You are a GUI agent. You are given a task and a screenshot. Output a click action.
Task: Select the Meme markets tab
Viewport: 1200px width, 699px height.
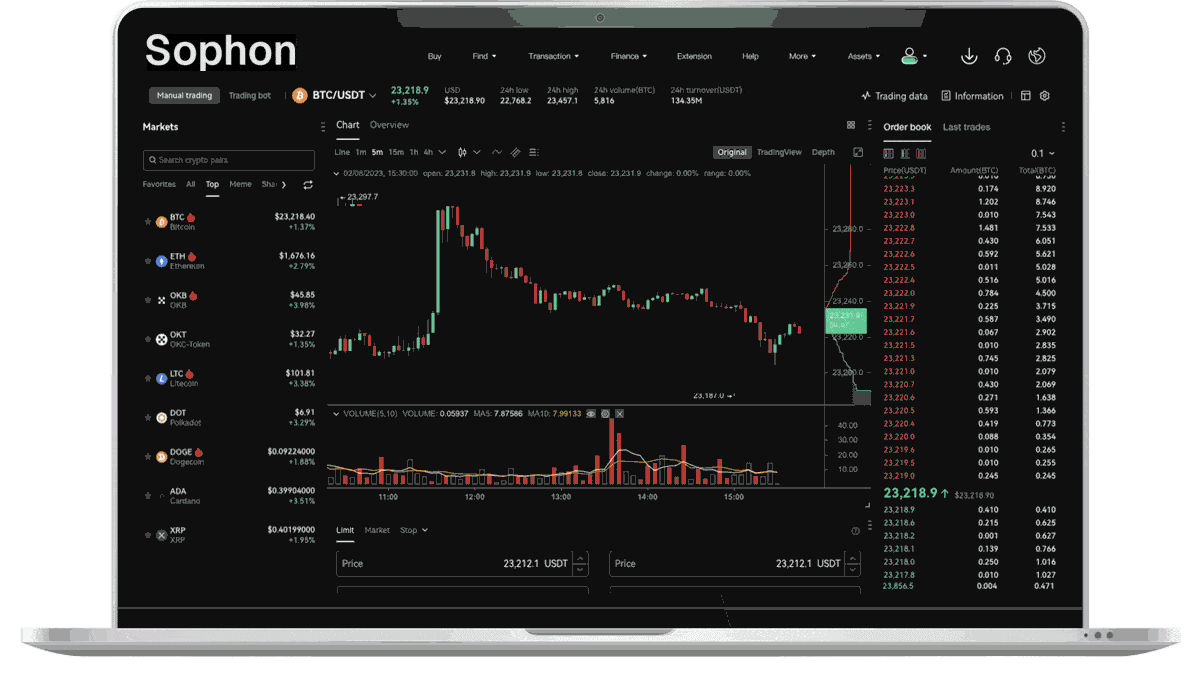[240, 184]
